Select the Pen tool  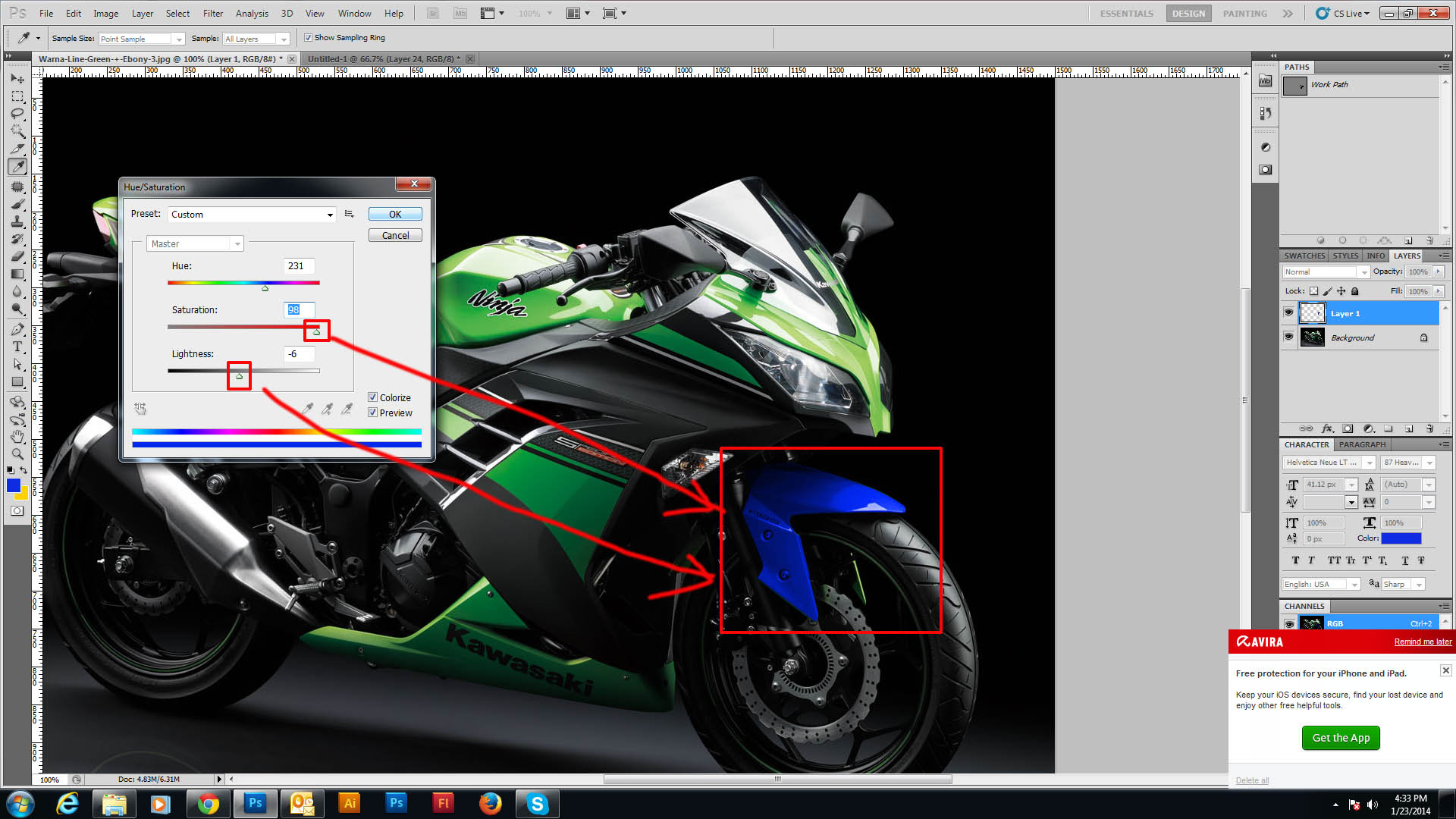coord(17,329)
